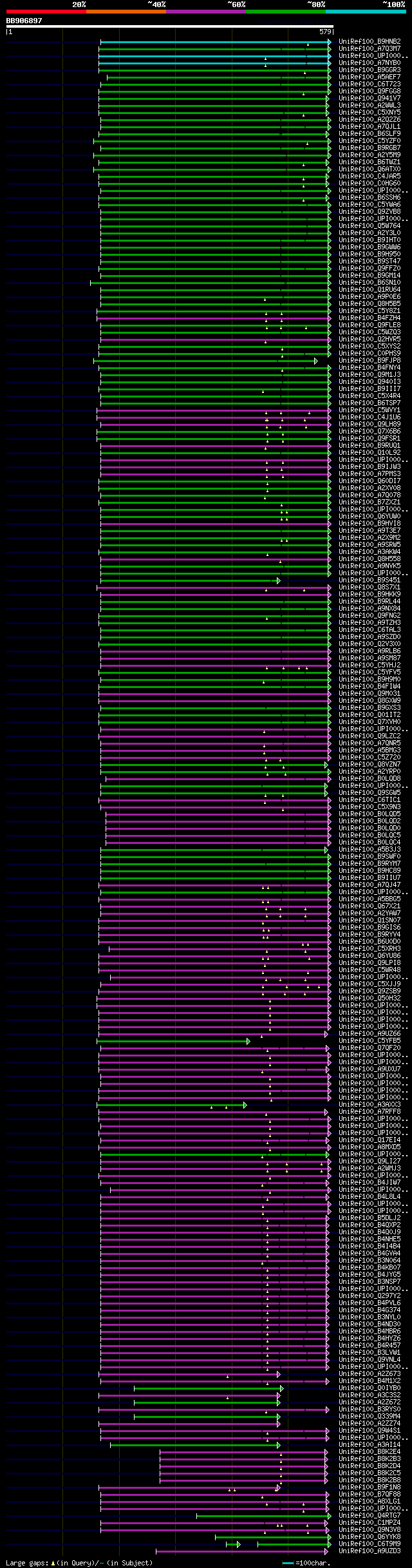Click the short green alignment bar for UniRef100_C5YFB5
This screenshot has width=412, height=1568.
pyautogui.click(x=173, y=1041)
